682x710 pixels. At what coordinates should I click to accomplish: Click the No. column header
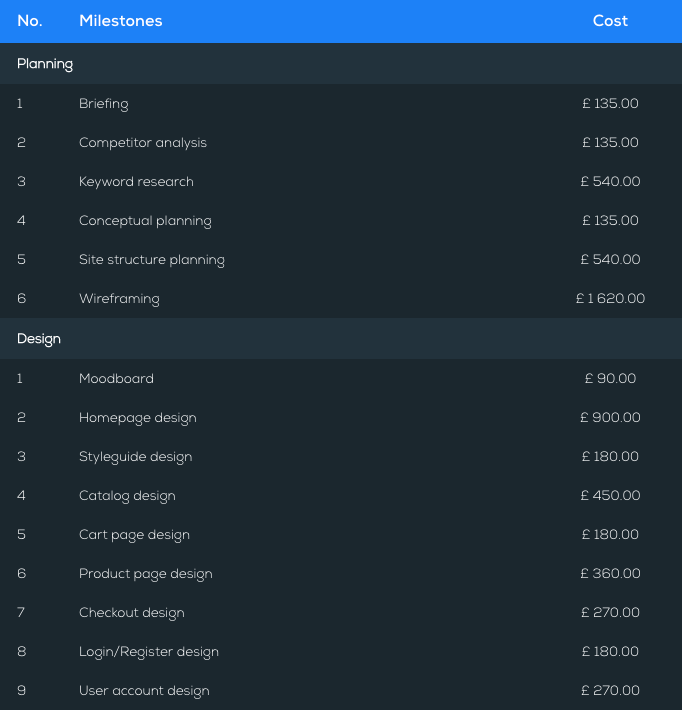tap(29, 21)
